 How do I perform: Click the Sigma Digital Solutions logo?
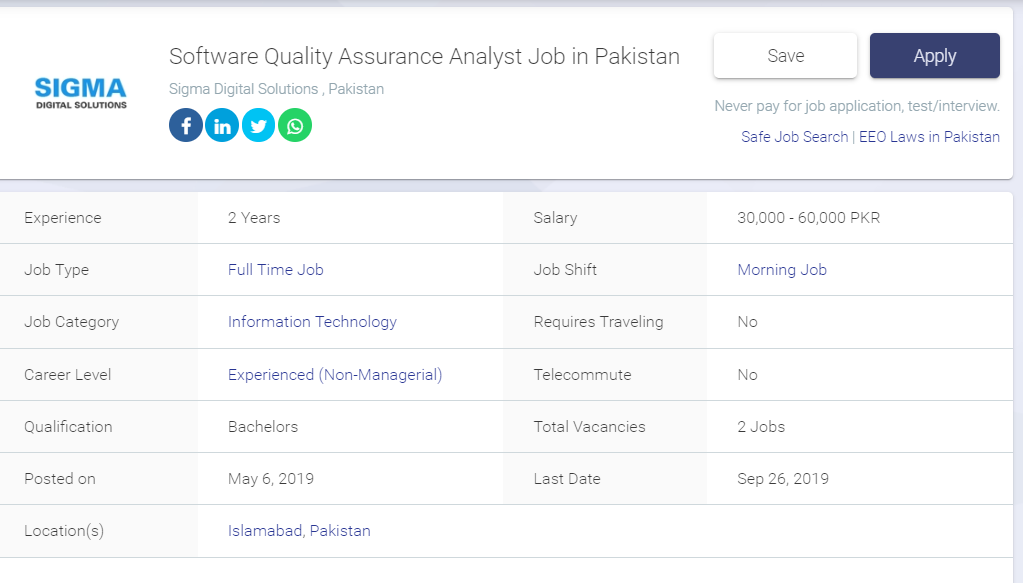[x=81, y=92]
